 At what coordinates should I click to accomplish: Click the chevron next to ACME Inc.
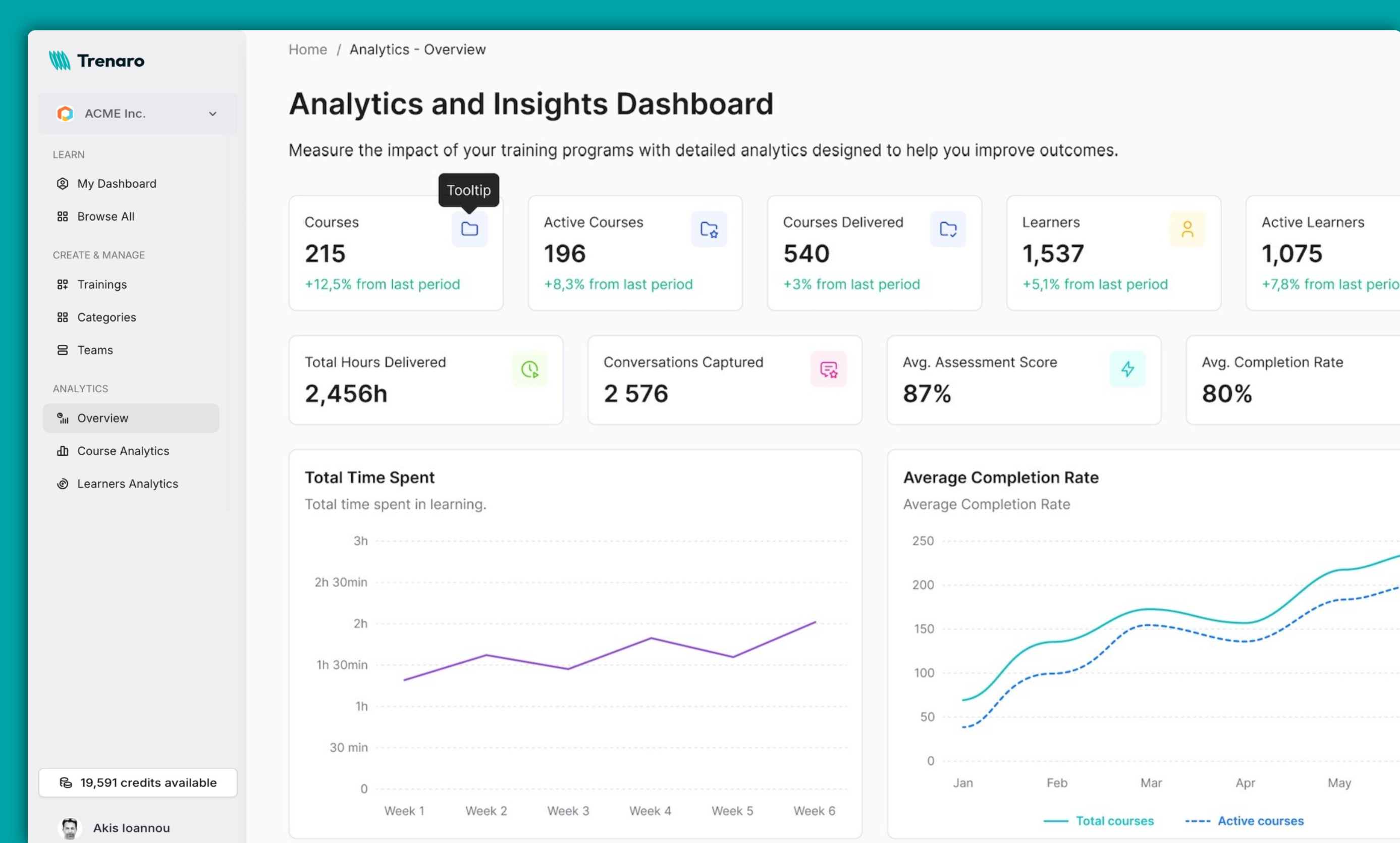pos(212,114)
